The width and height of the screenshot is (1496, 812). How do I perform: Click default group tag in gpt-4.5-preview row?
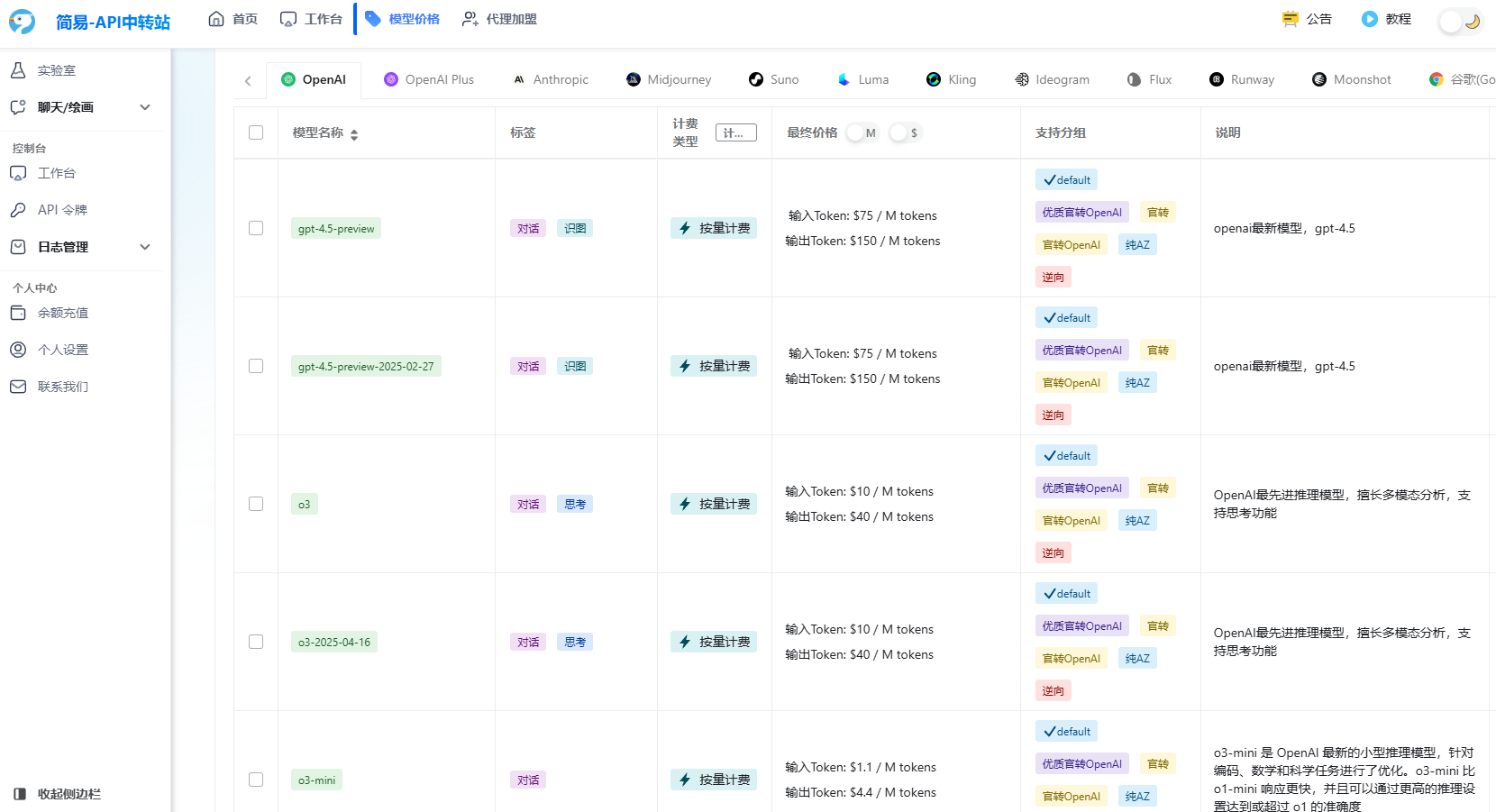pyautogui.click(x=1066, y=179)
